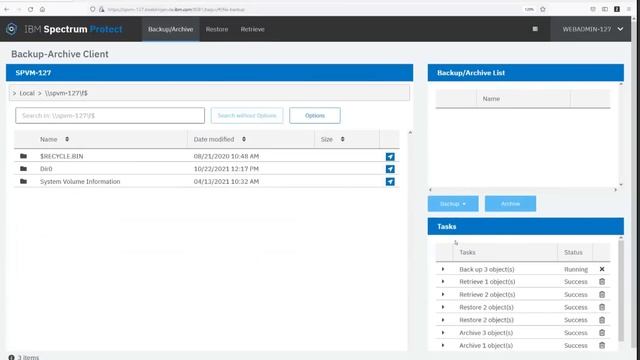Go to browser home page
The width and height of the screenshot is (640, 360).
(x=42, y=9)
